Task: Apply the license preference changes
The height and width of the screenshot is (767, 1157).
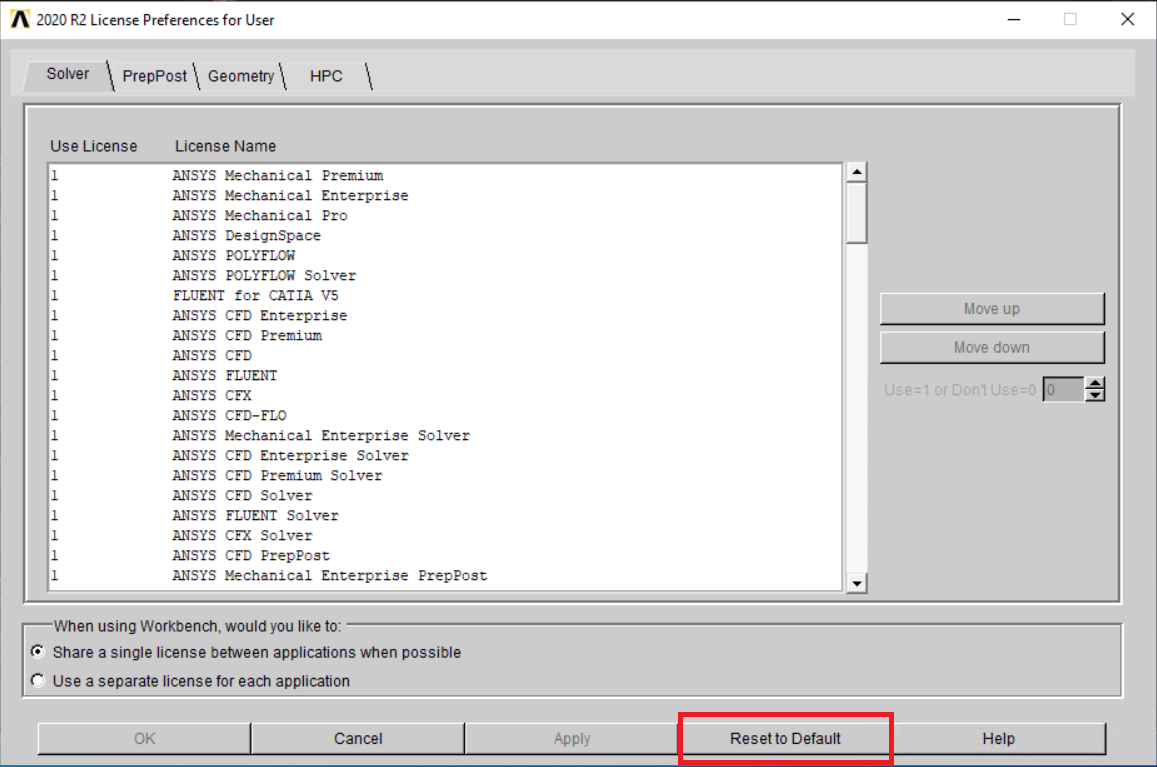Action: pos(572,738)
